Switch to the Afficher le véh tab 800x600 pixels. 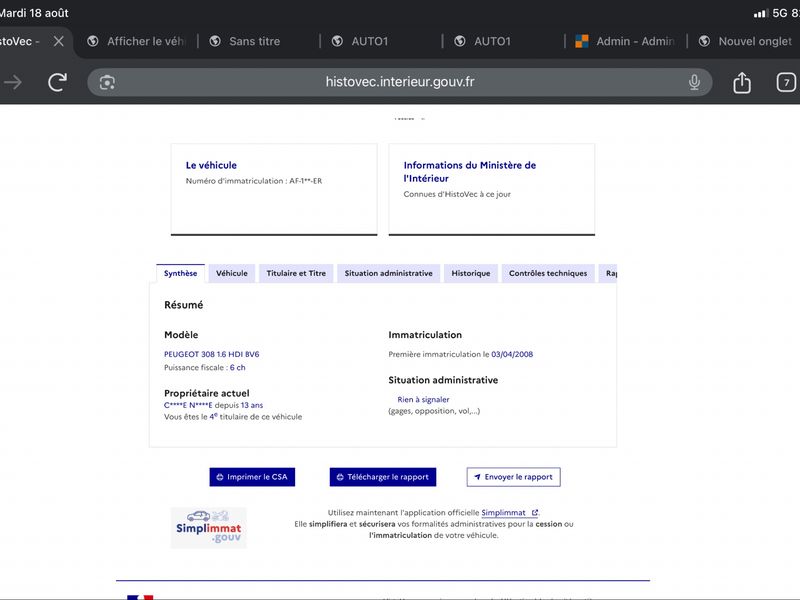(136, 41)
